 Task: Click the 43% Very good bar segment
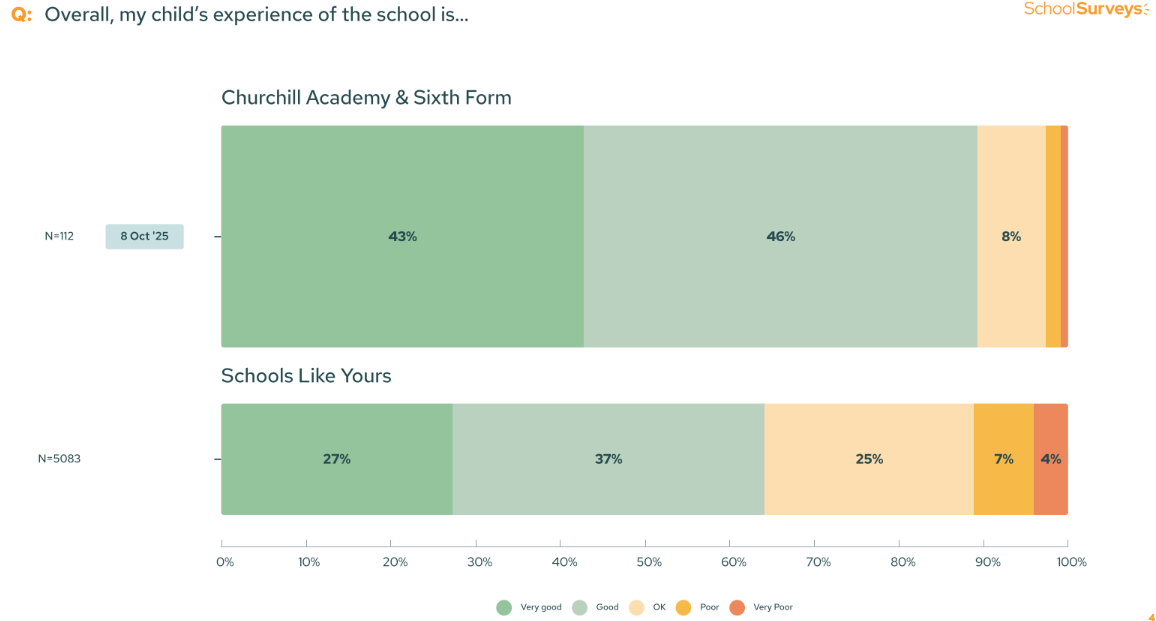[402, 237]
